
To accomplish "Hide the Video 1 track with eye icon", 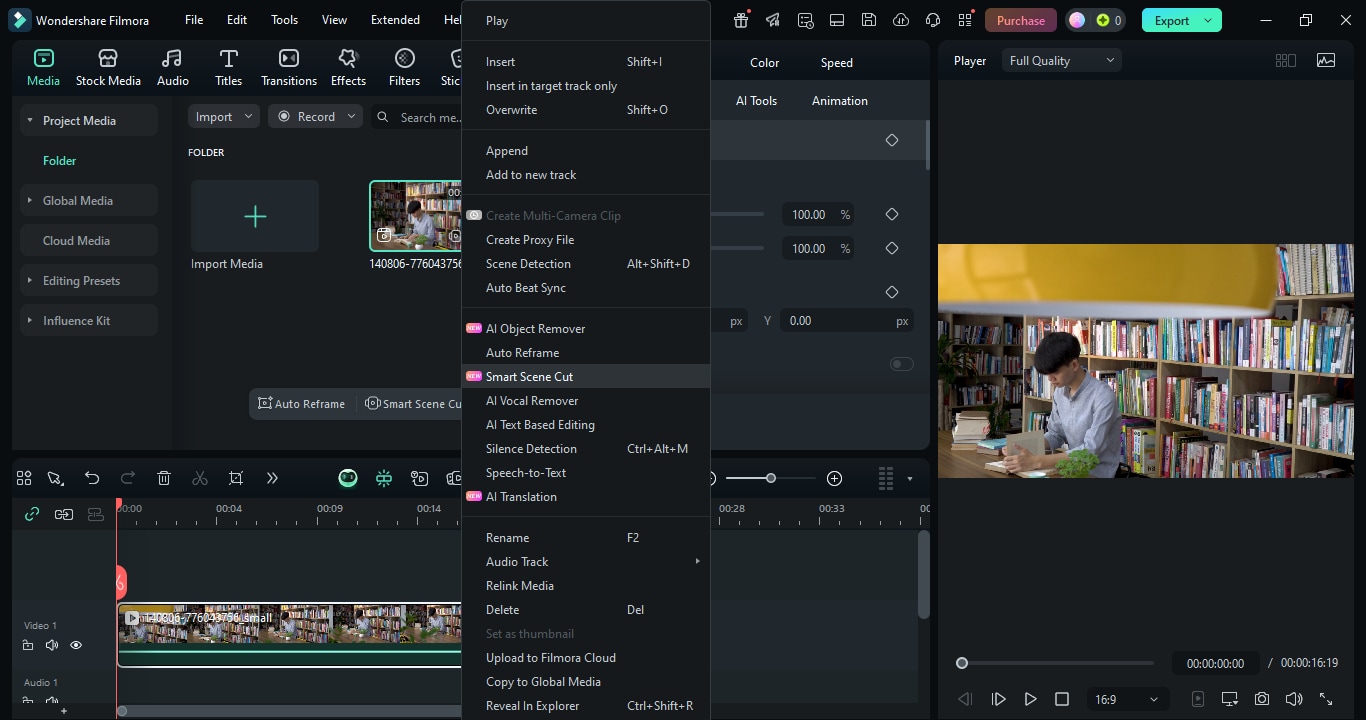I will [76, 645].
